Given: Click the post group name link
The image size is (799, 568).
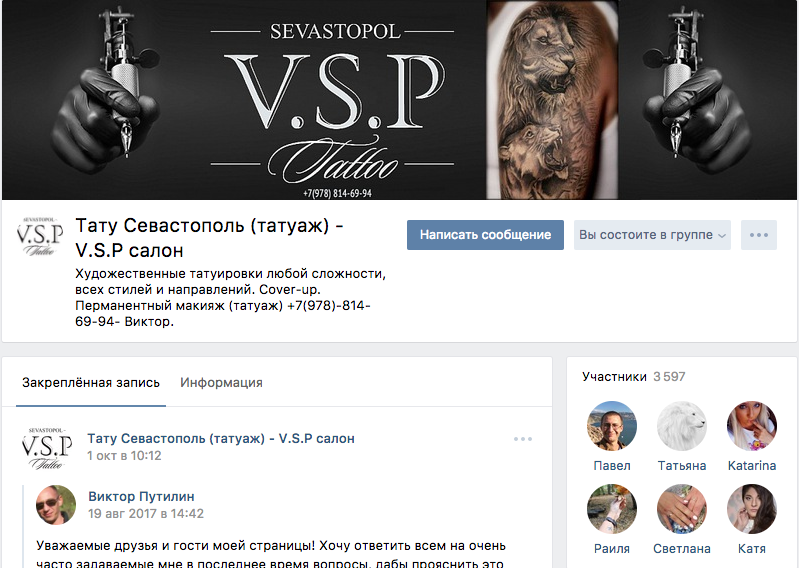Looking at the screenshot, I should pyautogui.click(x=221, y=439).
